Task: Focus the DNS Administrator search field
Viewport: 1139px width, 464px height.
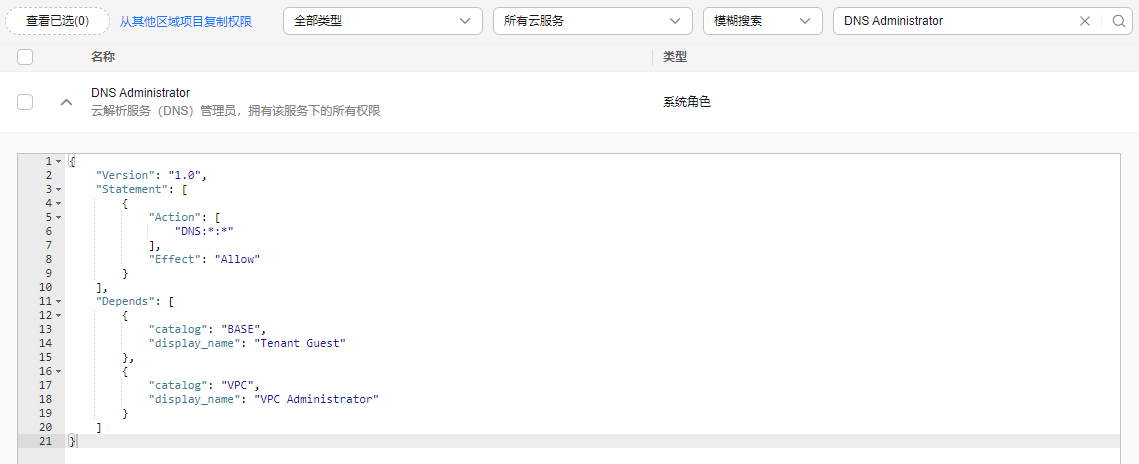Action: (x=955, y=21)
